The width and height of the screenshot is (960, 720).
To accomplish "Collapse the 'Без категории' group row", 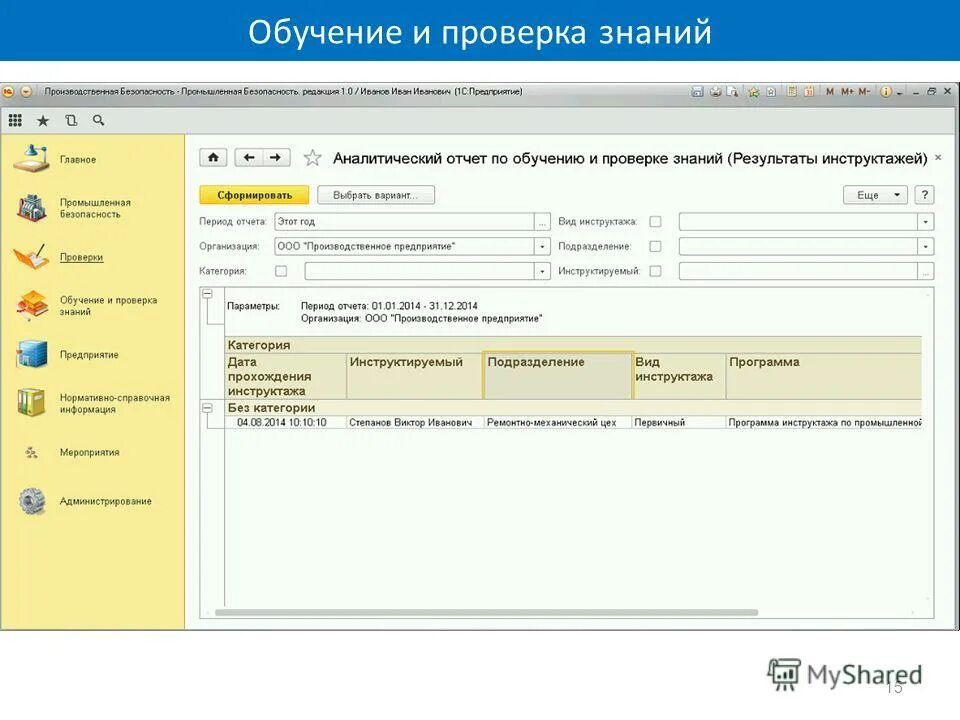I will click(x=207, y=408).
